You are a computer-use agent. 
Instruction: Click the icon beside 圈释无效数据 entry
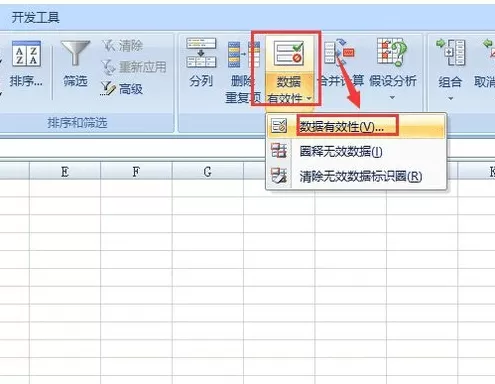[279, 151]
